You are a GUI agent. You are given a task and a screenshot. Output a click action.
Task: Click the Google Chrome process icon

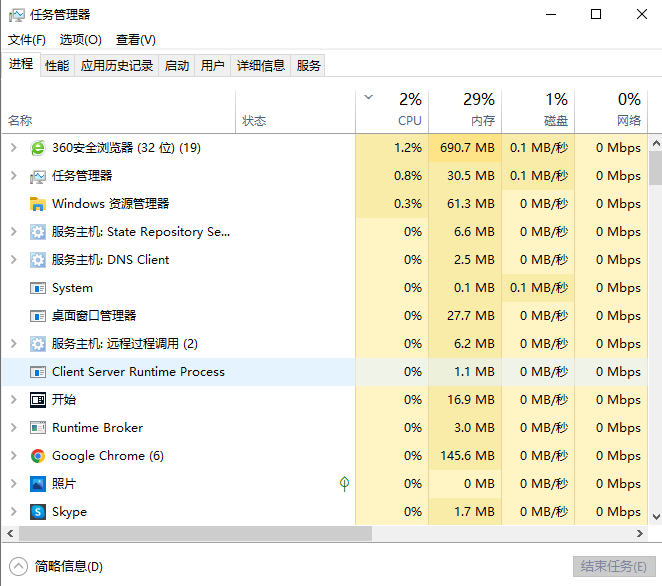point(38,456)
